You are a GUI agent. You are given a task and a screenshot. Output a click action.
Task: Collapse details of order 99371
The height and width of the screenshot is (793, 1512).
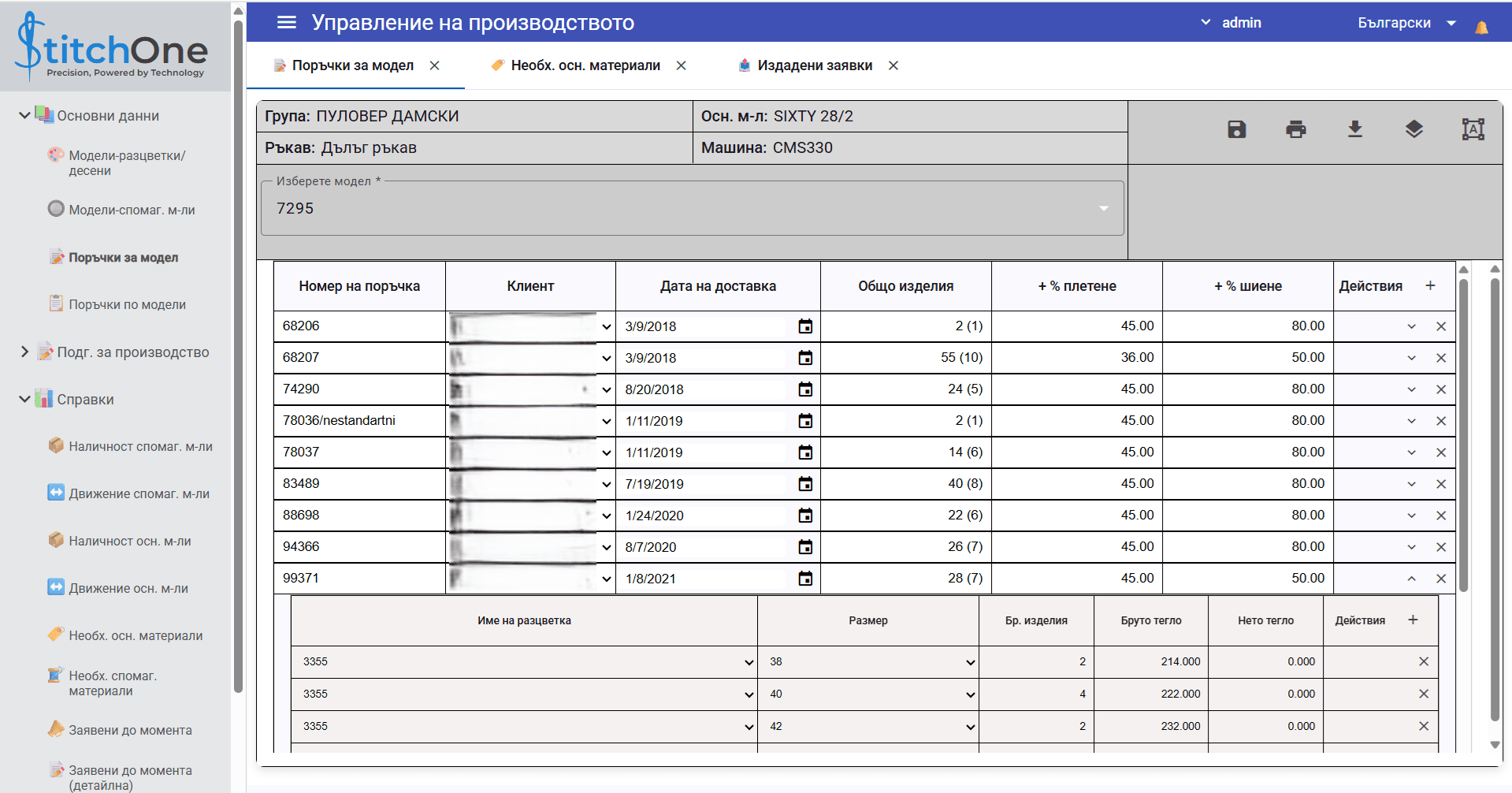tap(1411, 579)
